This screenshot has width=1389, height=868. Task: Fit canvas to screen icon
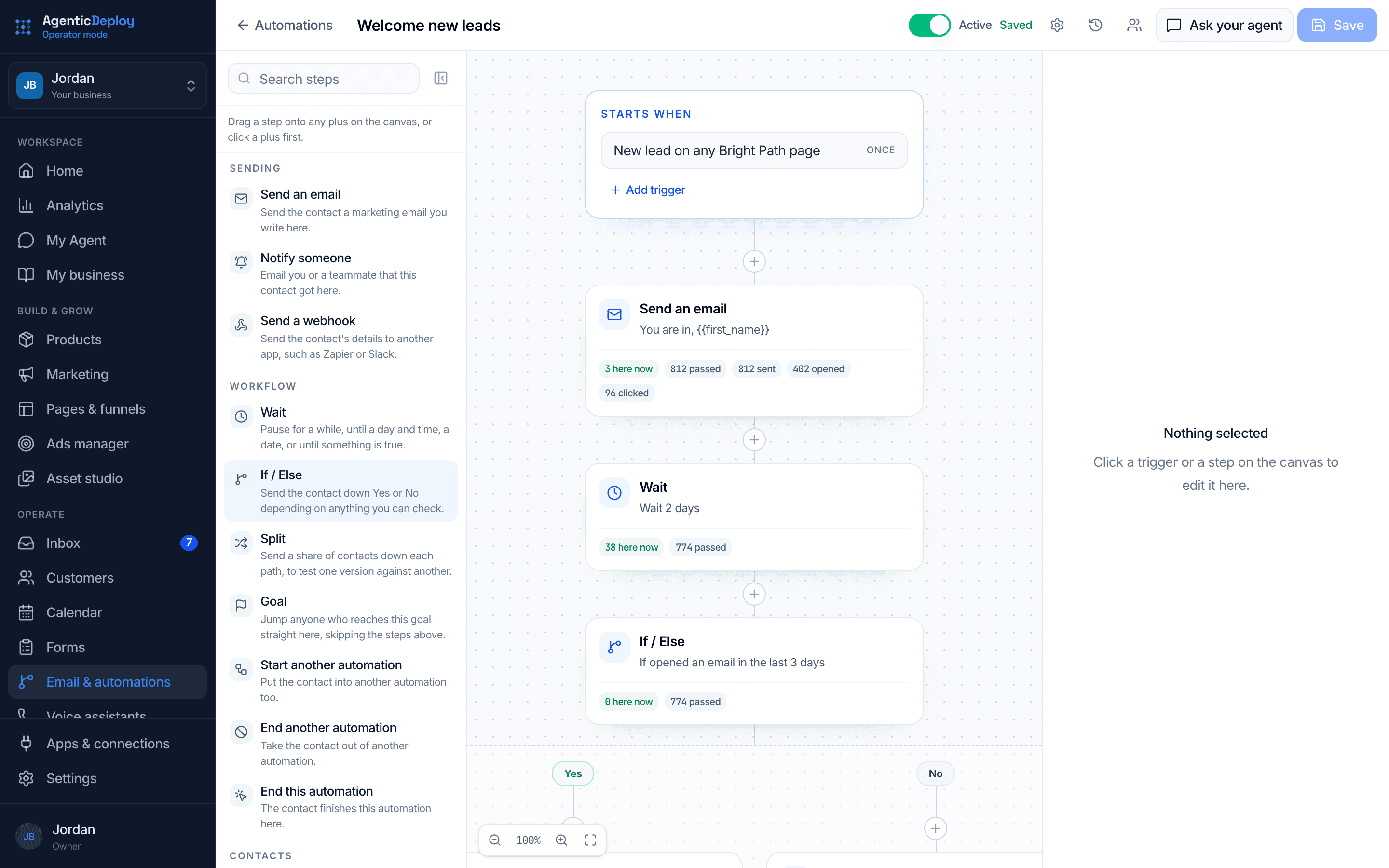coord(590,841)
